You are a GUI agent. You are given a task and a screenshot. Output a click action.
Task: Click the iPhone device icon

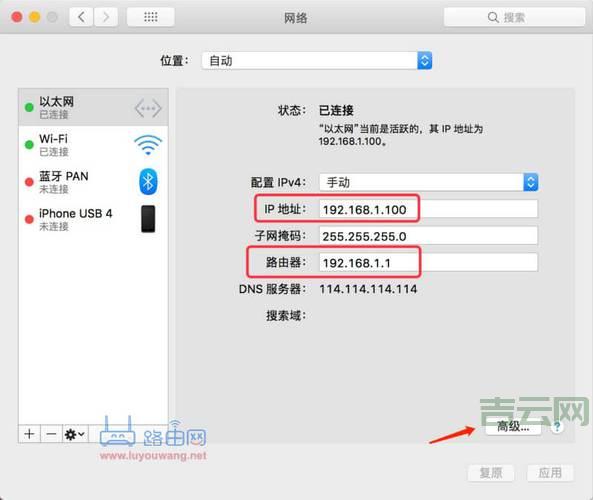click(148, 219)
